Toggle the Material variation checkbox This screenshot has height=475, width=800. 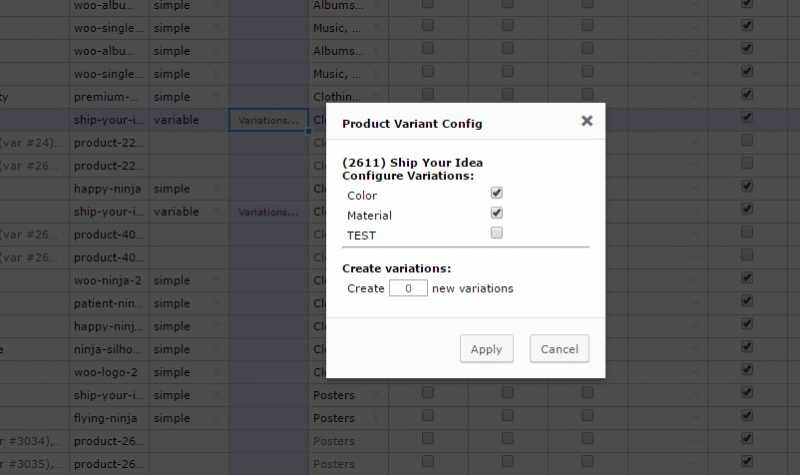tap(496, 213)
